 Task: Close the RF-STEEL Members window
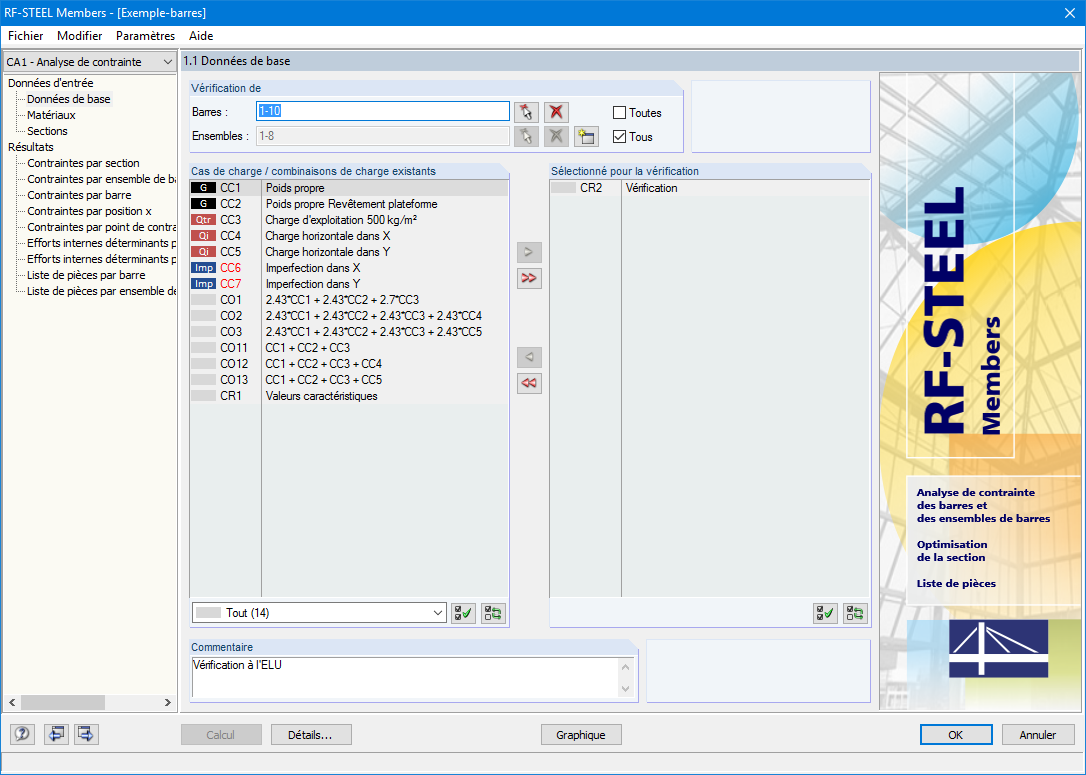click(1069, 12)
